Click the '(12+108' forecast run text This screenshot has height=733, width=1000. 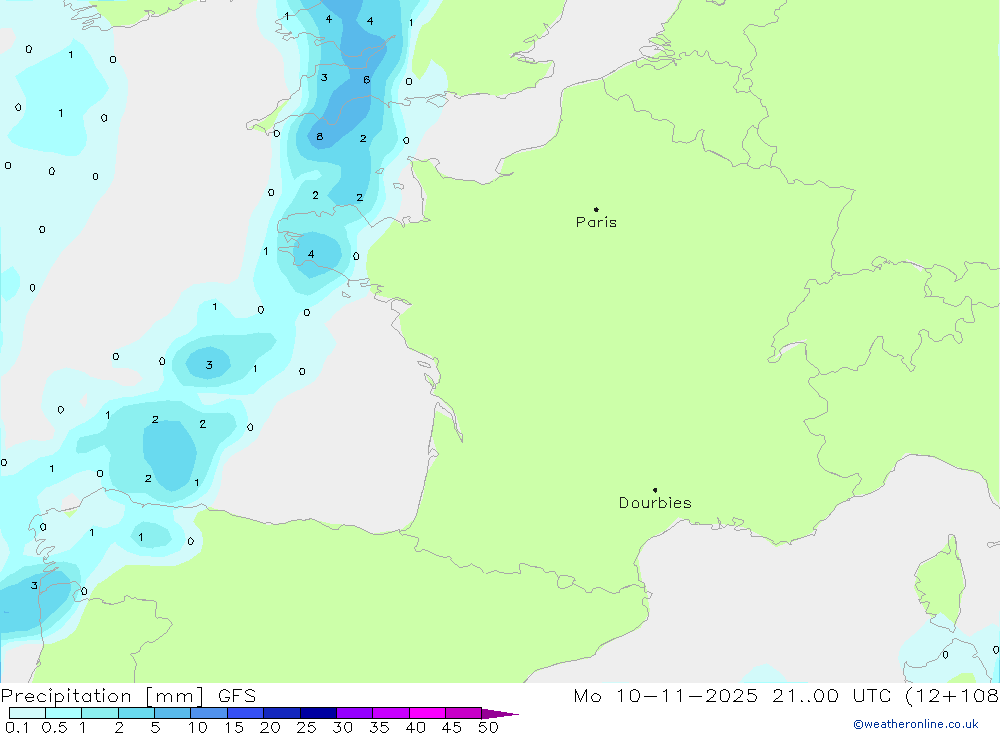[952, 695]
